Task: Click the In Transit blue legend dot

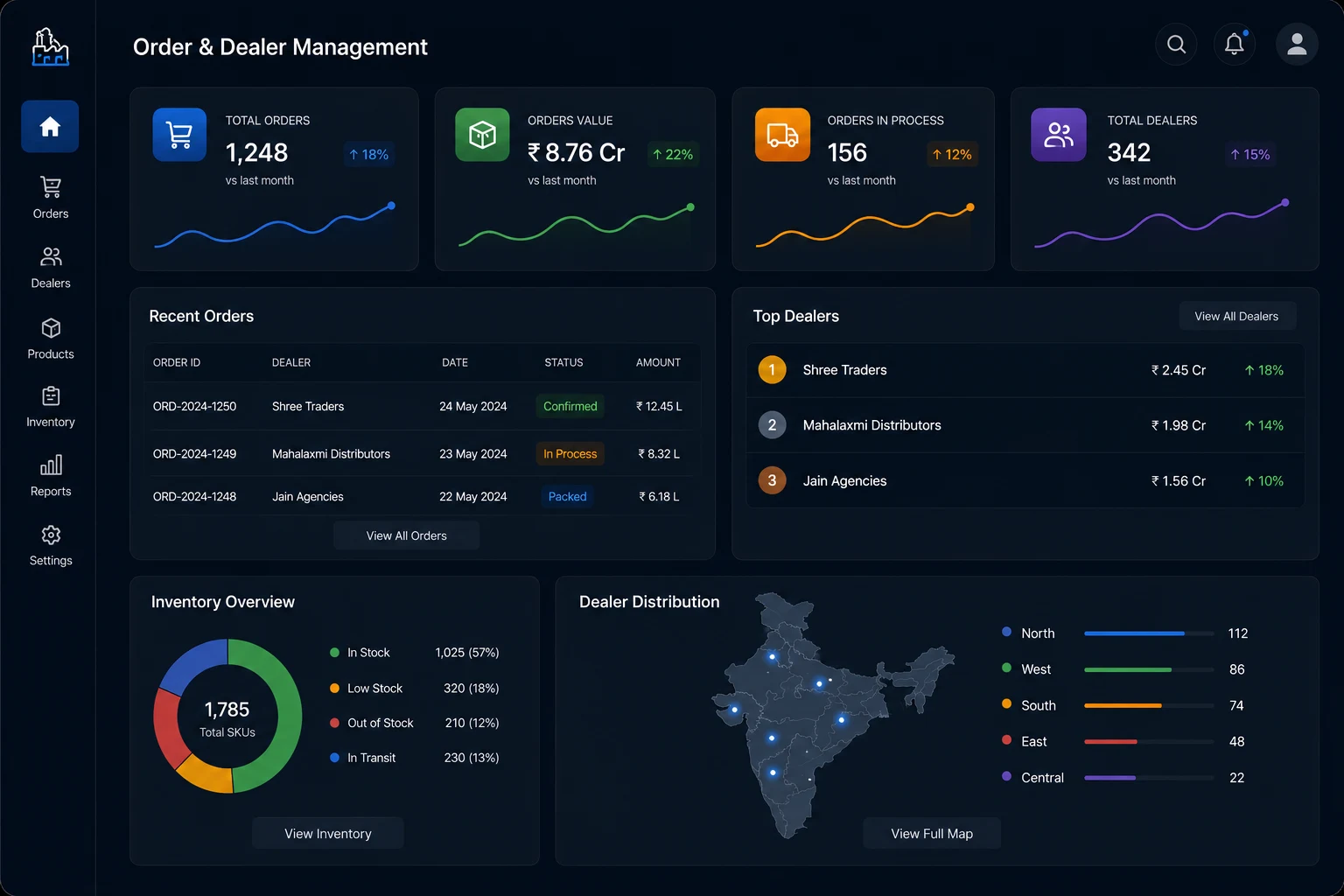Action: [334, 758]
